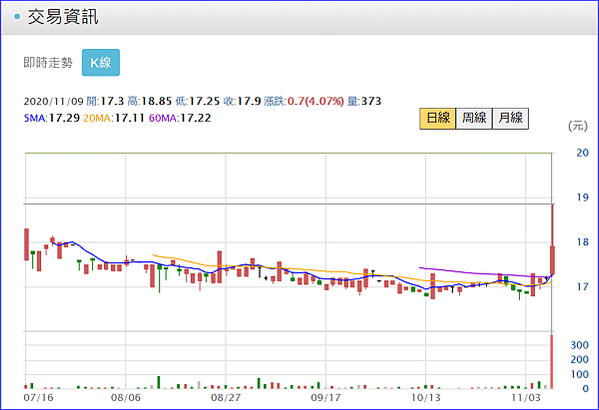Click the 交易資訊 section heading
The width and height of the screenshot is (599, 410).
coord(63,17)
